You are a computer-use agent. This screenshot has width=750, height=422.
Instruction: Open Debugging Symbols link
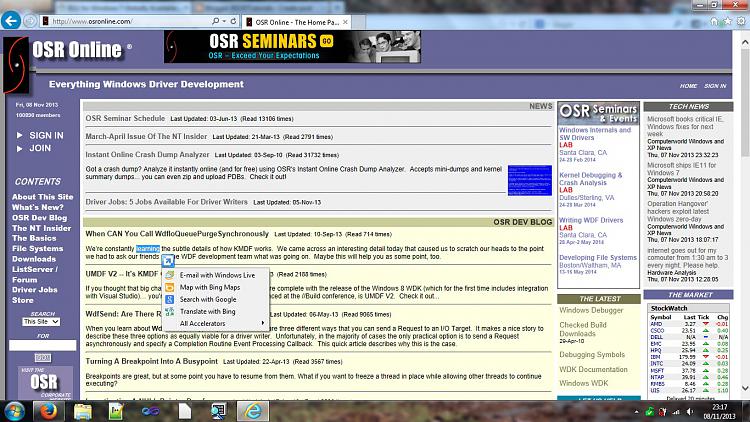592,355
